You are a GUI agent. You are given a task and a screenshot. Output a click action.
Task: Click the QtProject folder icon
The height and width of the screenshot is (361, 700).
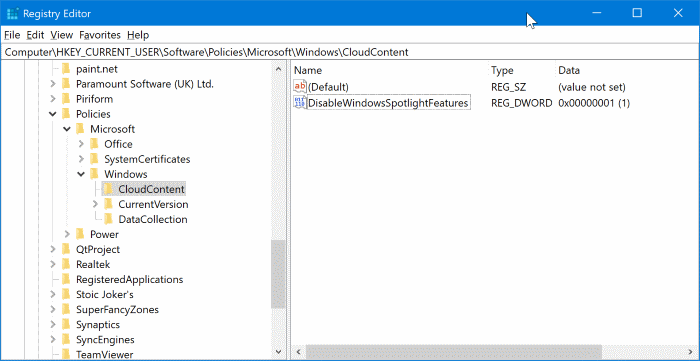click(66, 249)
